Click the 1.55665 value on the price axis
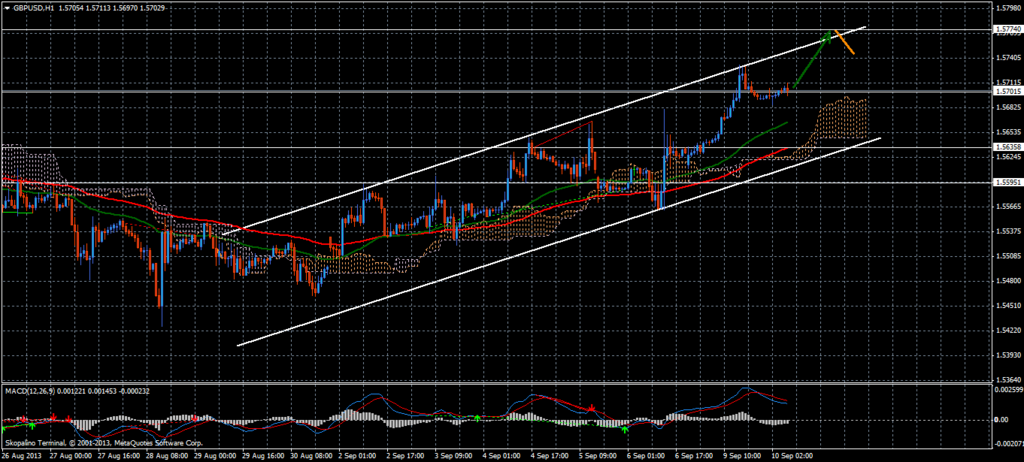The height and width of the screenshot is (462, 1024). (x=1007, y=206)
